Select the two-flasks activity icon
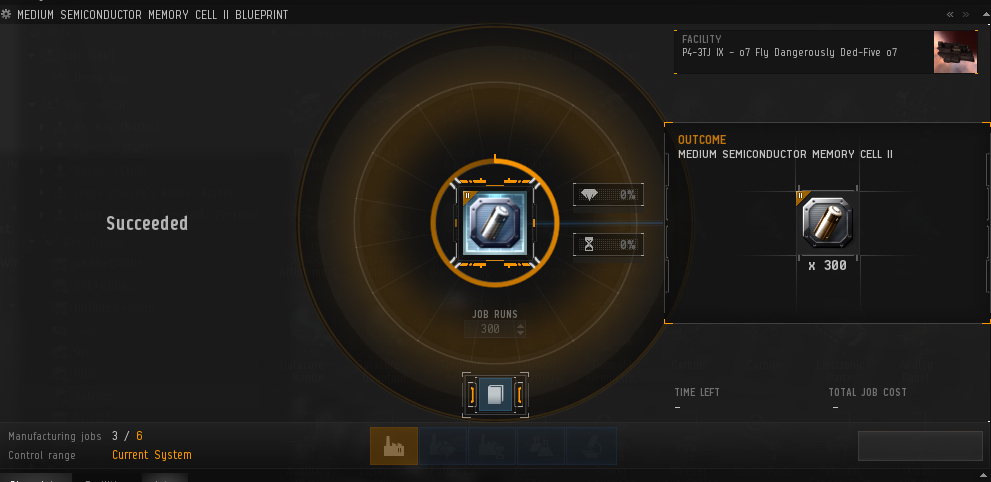Image resolution: width=991 pixels, height=482 pixels. point(541,446)
